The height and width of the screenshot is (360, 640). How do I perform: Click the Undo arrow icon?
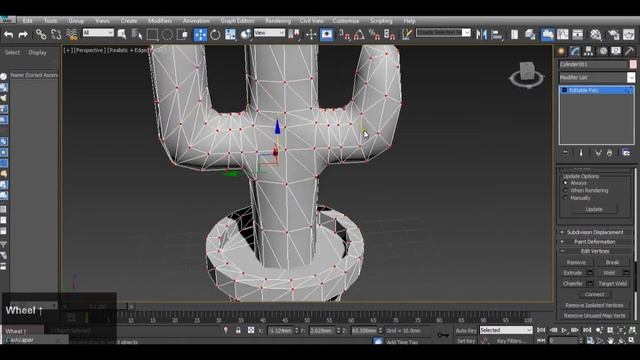pyautogui.click(x=8, y=35)
